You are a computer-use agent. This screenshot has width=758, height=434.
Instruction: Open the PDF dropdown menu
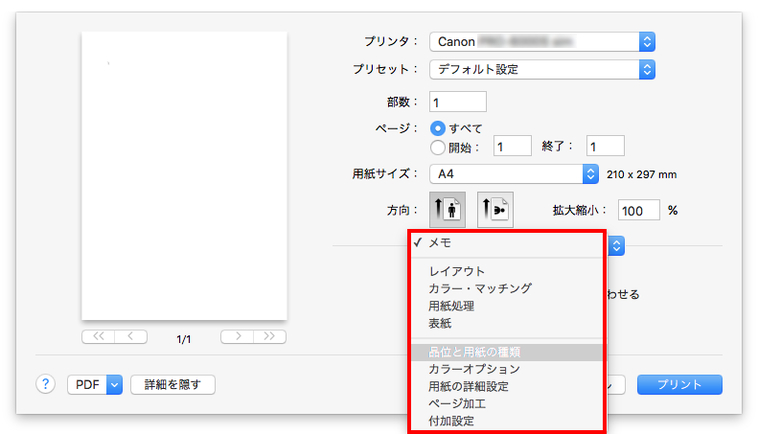(x=94, y=384)
